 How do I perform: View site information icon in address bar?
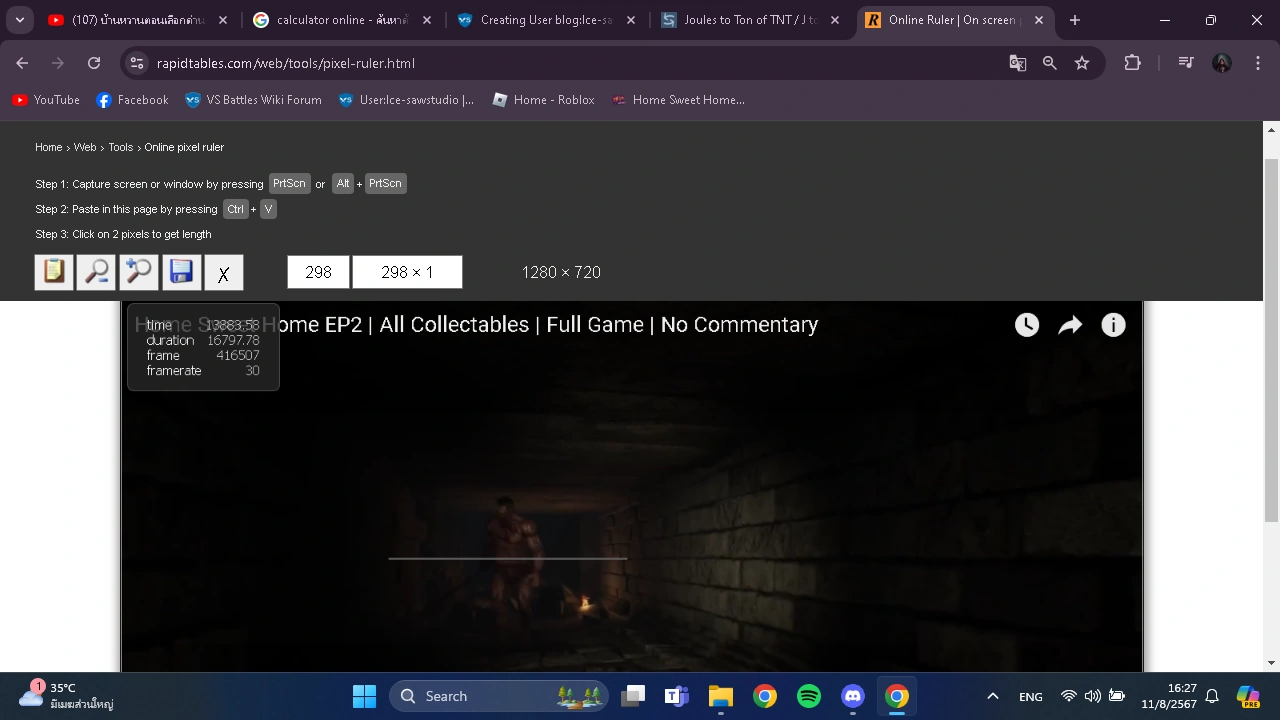click(x=138, y=63)
